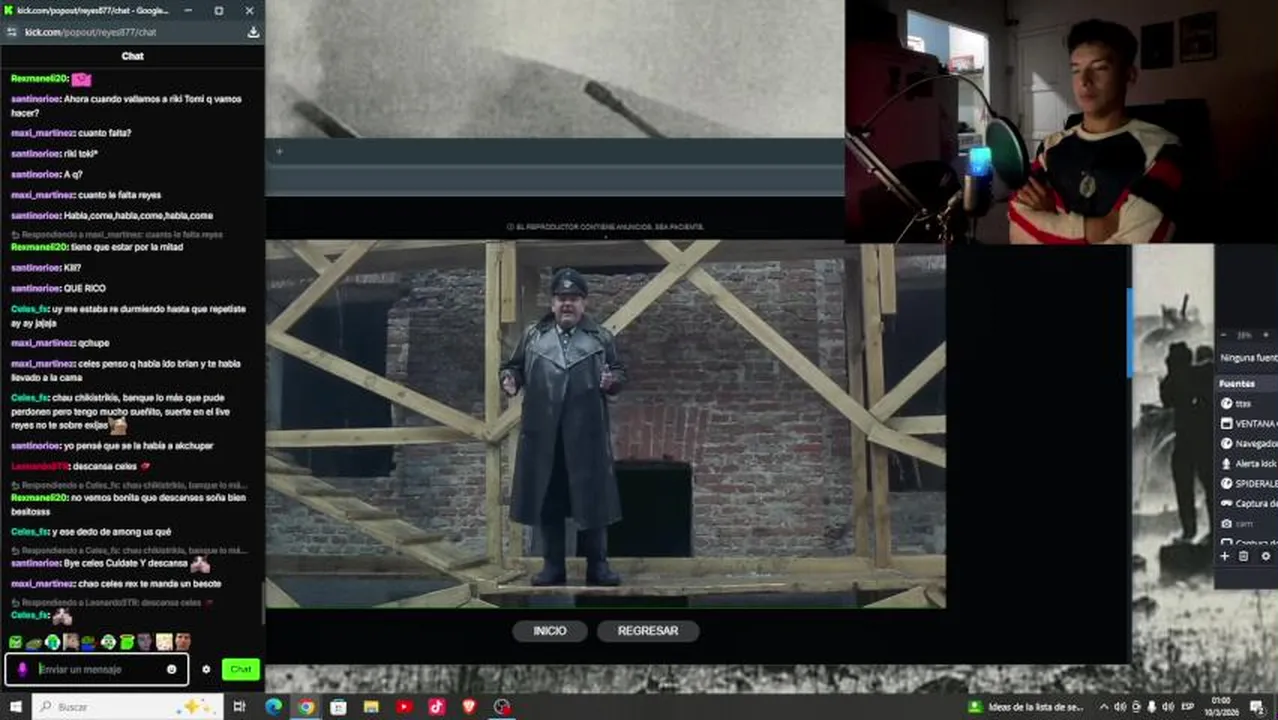Click username LeonardoSTR in chat
The height and width of the screenshot is (720, 1278).
pyautogui.click(x=40, y=466)
